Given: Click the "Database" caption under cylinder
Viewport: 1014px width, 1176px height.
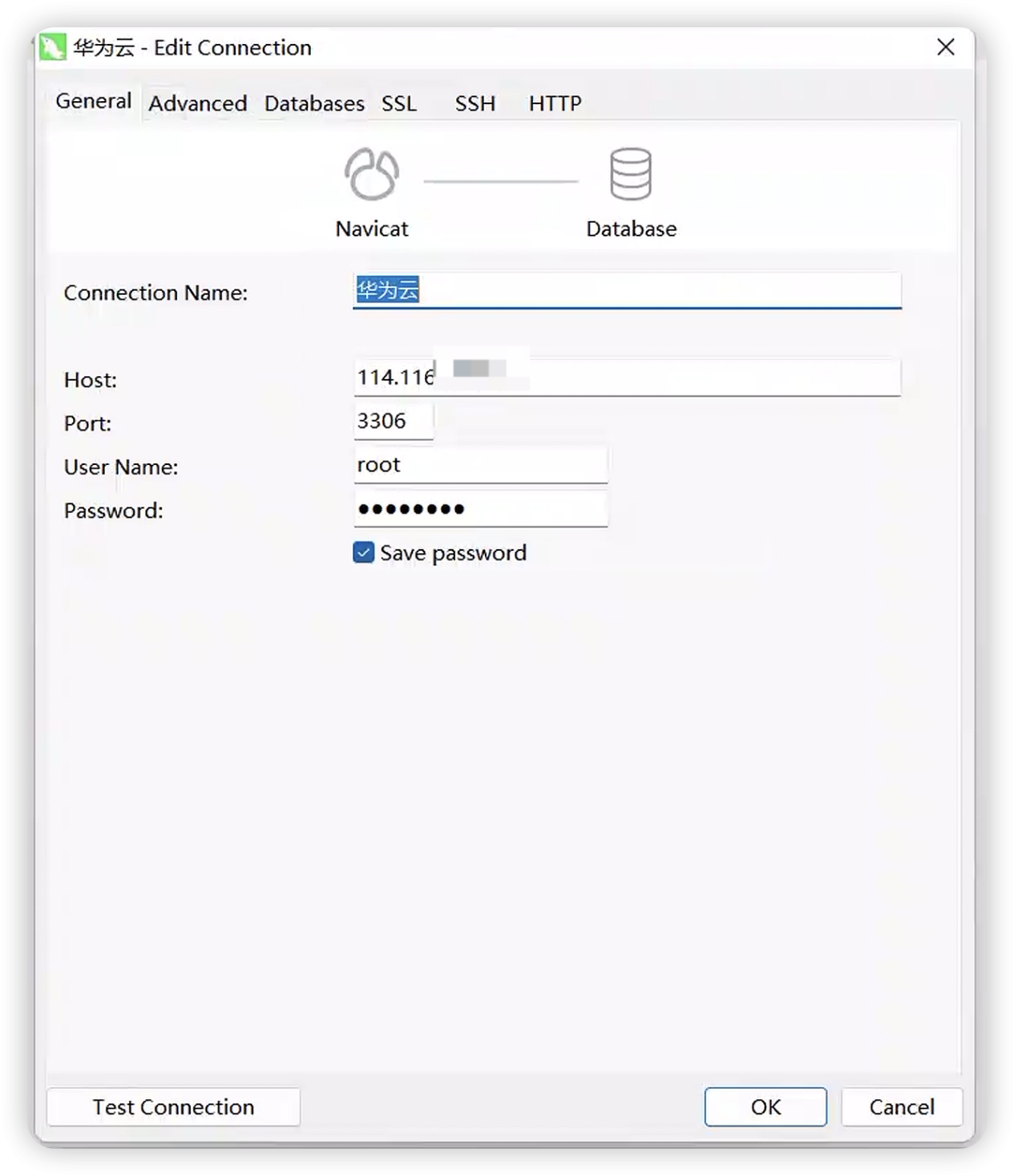Looking at the screenshot, I should pos(632,229).
